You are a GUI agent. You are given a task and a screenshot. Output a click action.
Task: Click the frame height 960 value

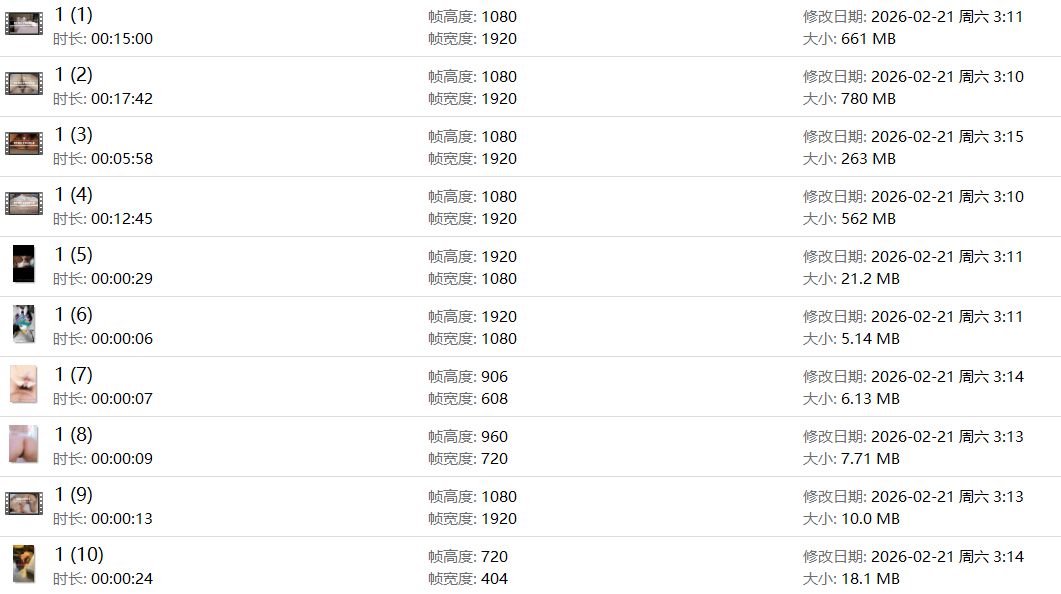[x=494, y=437]
